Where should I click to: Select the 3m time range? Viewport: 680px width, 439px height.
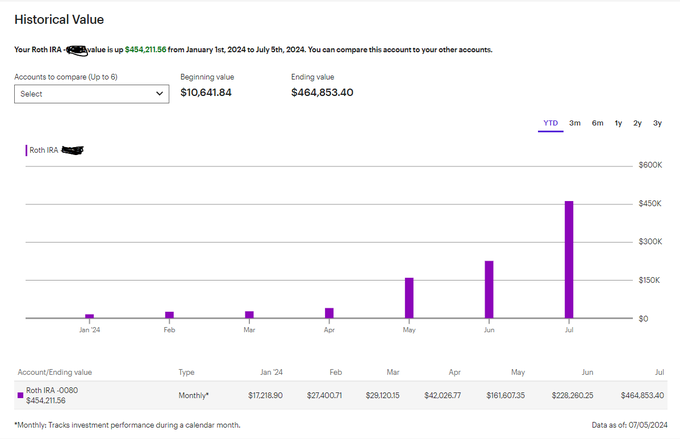coord(575,123)
